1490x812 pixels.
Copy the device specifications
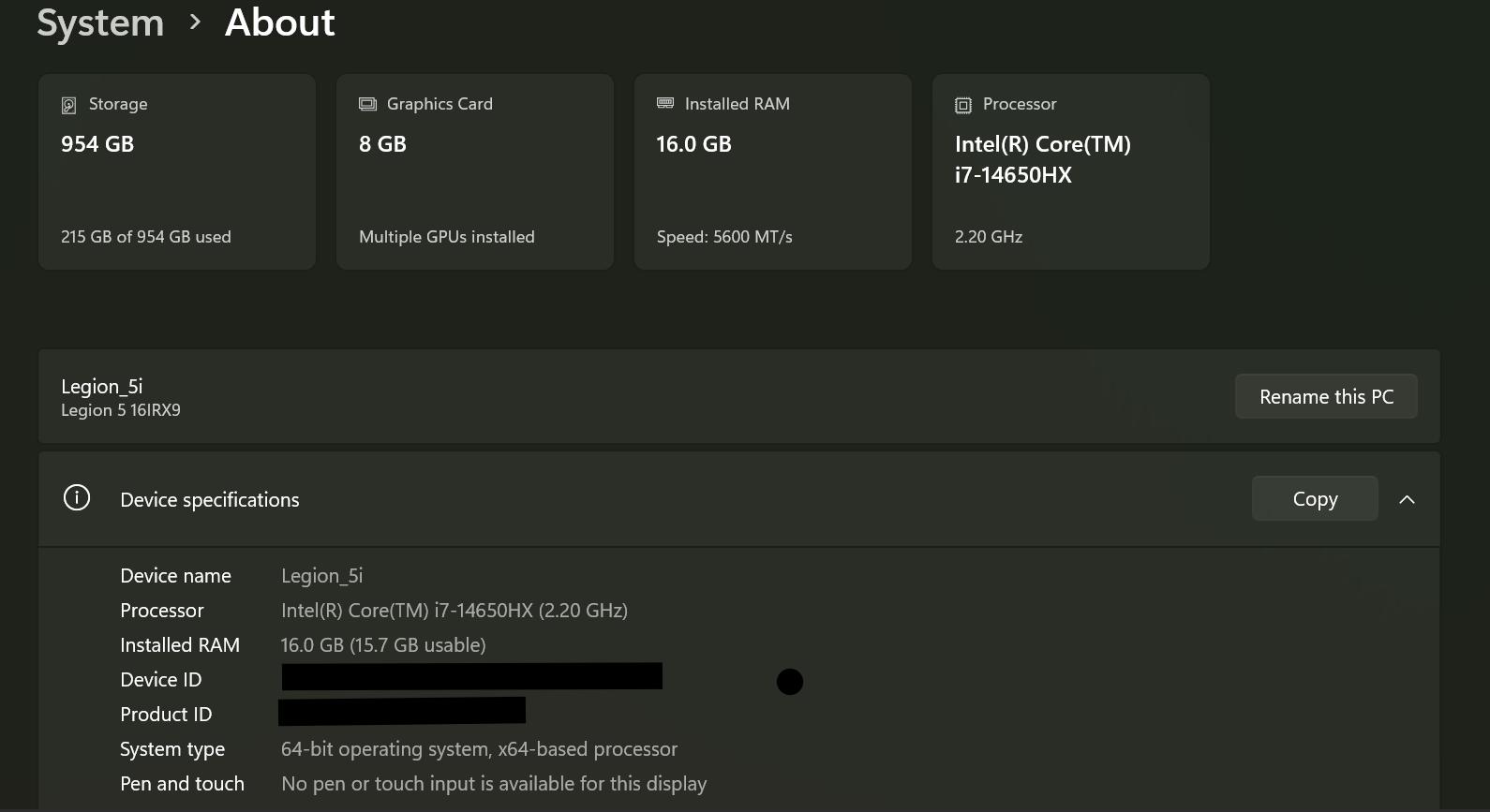click(1315, 498)
